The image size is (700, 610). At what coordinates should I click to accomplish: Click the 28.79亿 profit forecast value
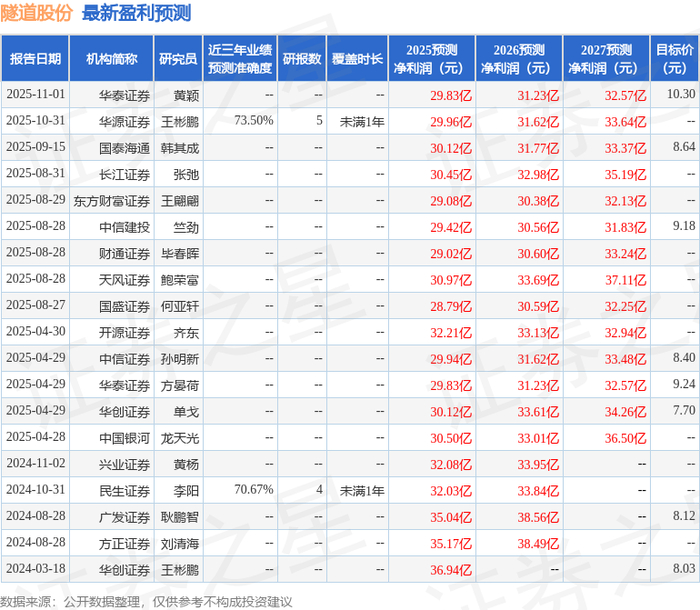pyautogui.click(x=451, y=306)
